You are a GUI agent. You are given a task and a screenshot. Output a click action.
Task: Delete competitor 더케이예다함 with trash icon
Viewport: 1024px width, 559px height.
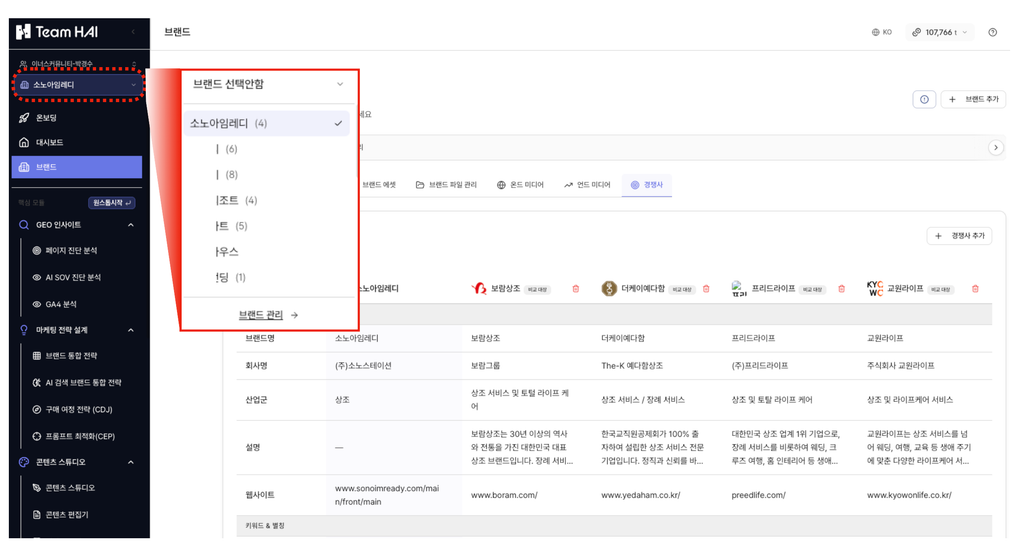point(706,289)
